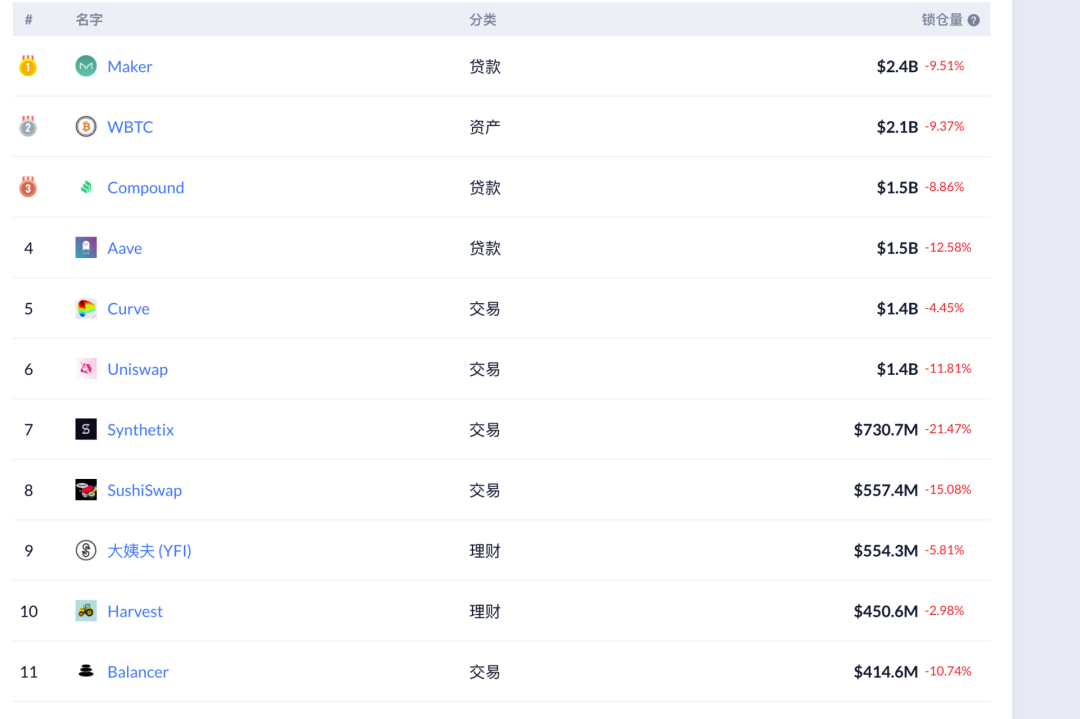Open the Maker project link

130,67
